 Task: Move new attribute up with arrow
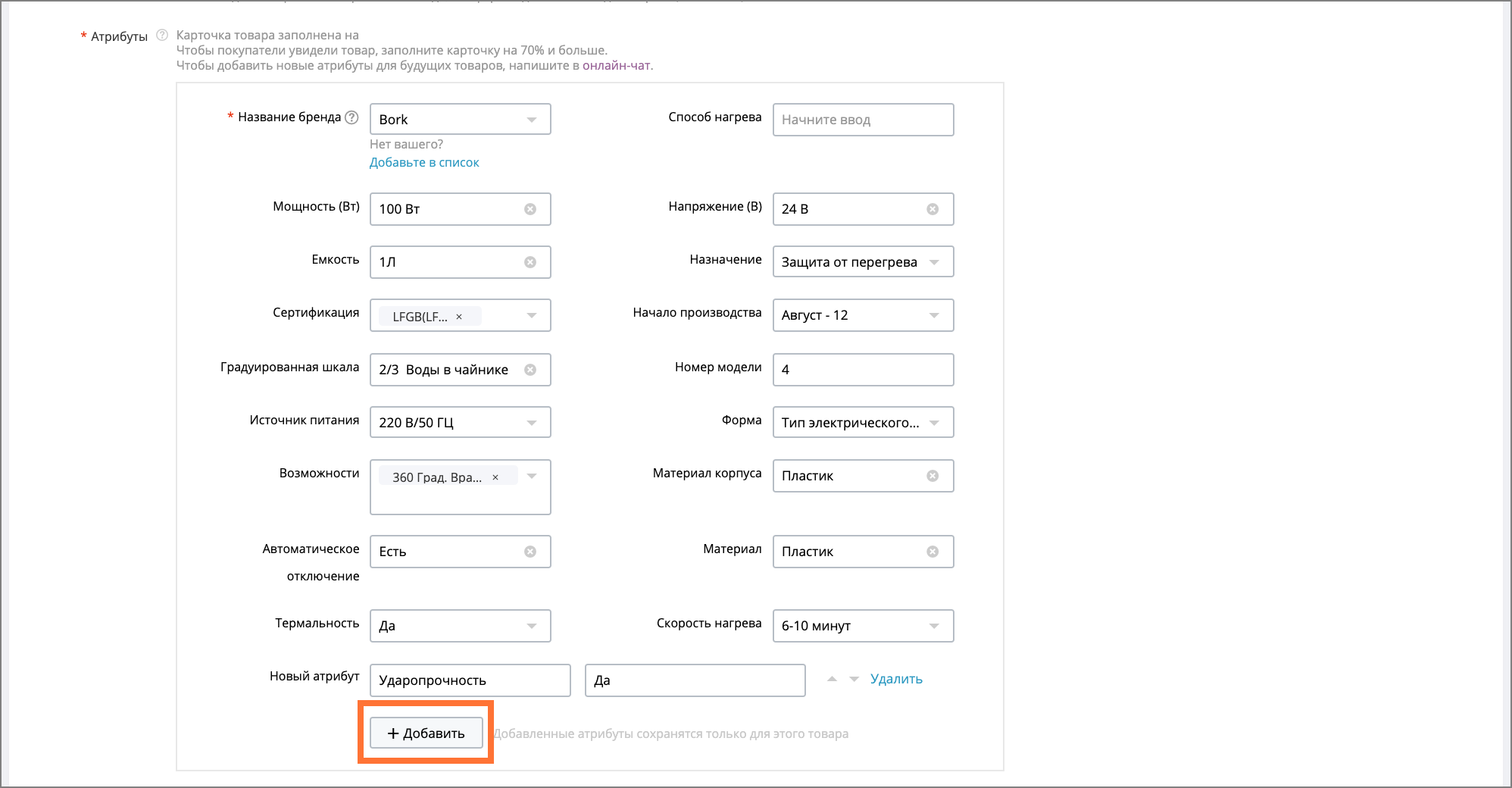pyautogui.click(x=832, y=679)
